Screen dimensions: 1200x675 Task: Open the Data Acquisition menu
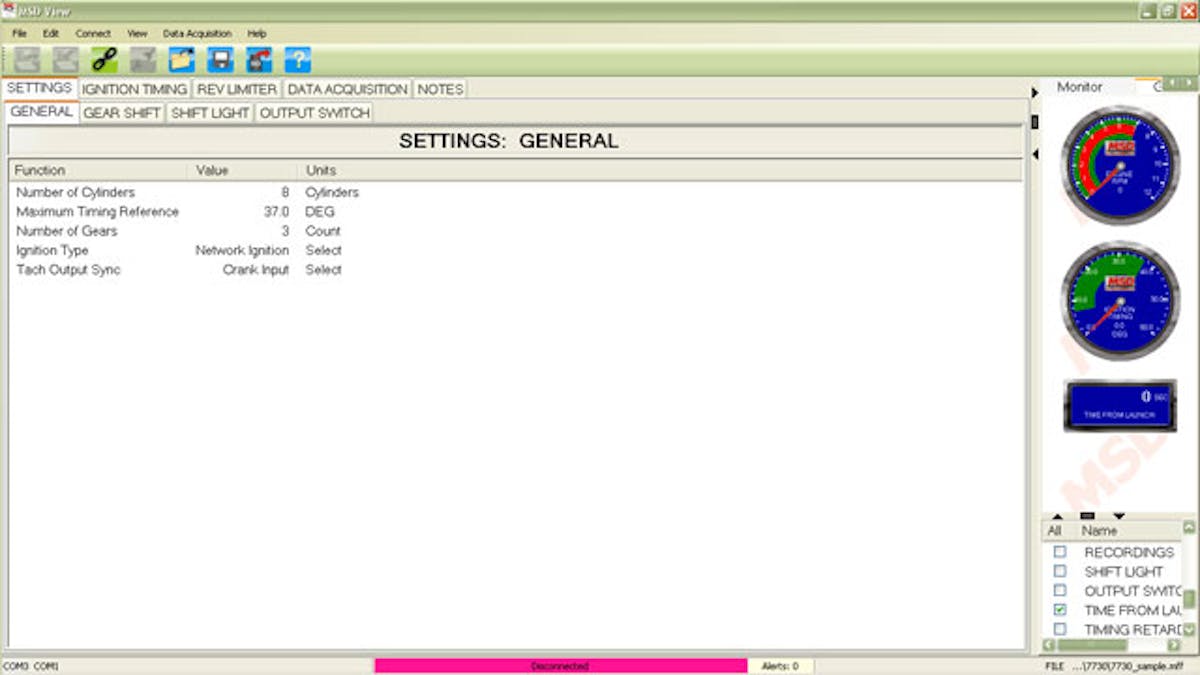click(197, 33)
